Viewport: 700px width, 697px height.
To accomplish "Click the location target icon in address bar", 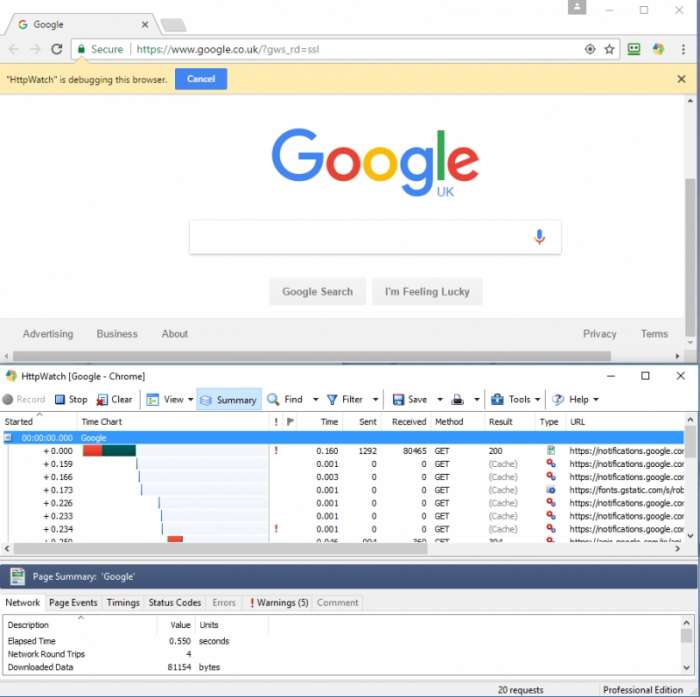I will pos(590,49).
